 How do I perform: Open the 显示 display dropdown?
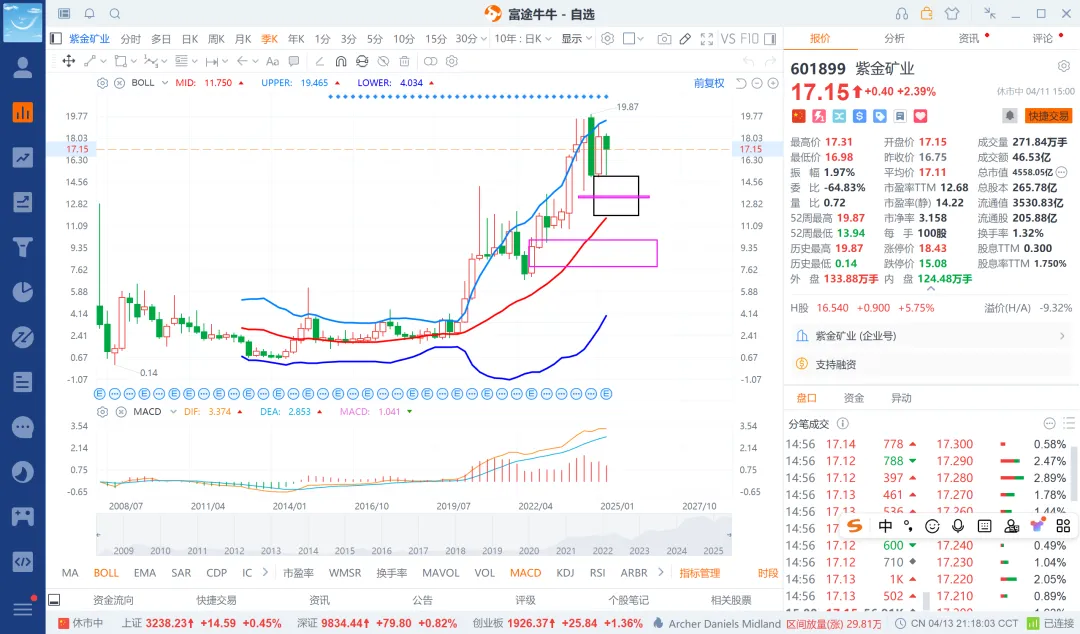coord(576,39)
